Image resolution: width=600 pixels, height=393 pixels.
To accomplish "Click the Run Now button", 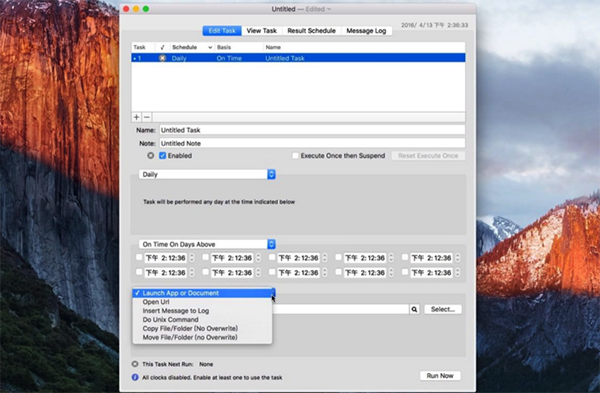I will [440, 376].
